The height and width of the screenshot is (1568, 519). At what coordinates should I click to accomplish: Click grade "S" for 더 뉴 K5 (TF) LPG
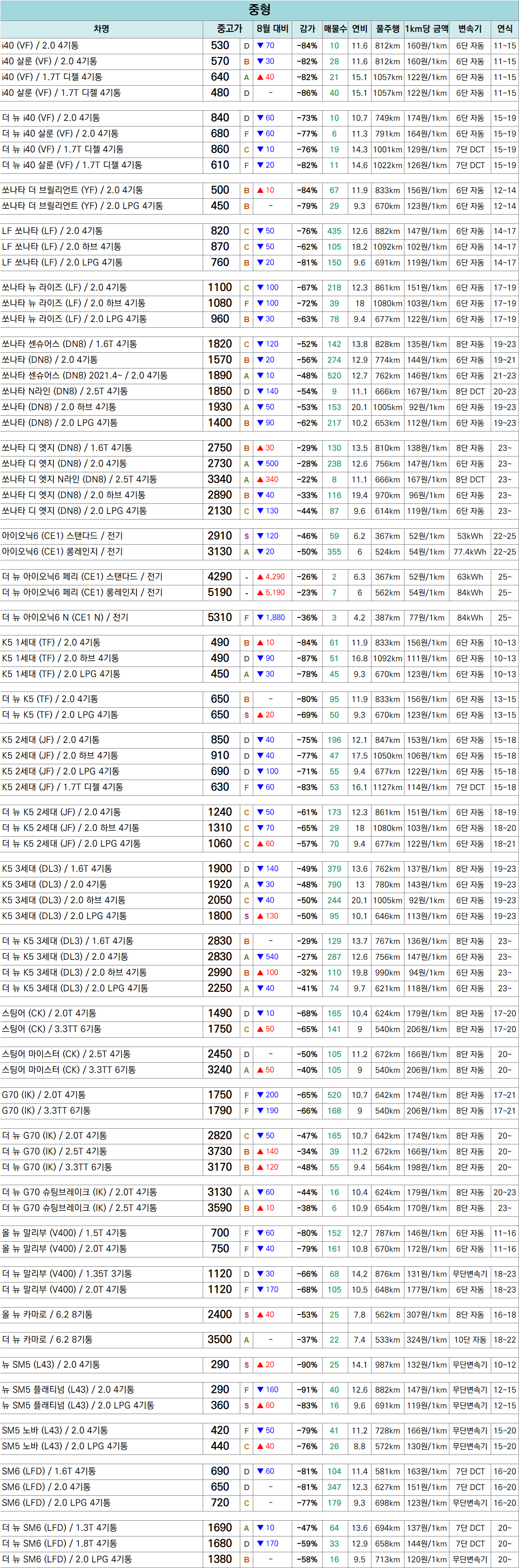tap(247, 715)
